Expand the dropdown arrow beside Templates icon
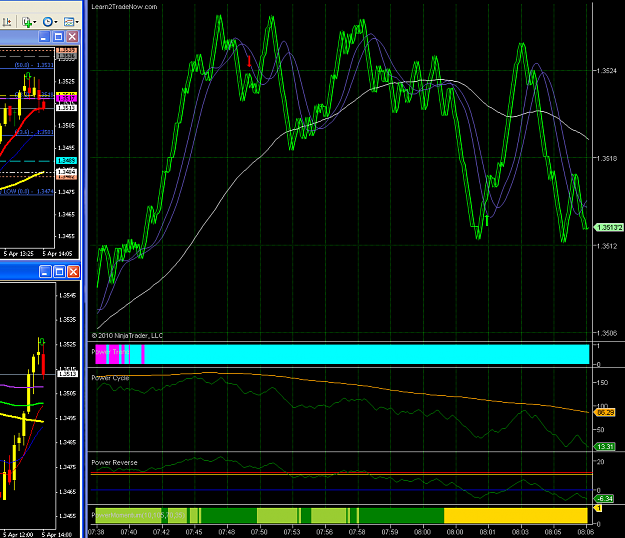The image size is (625, 538). (77, 22)
